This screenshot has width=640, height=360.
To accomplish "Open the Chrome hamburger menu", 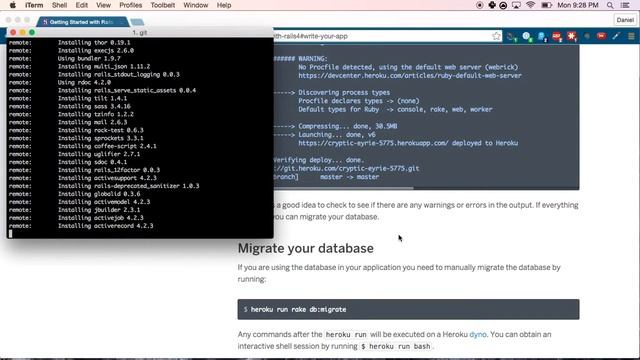I will (x=631, y=36).
